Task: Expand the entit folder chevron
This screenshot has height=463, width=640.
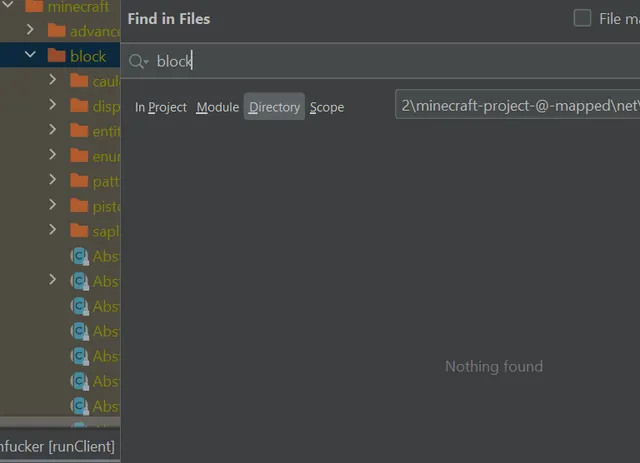Action: point(52,129)
